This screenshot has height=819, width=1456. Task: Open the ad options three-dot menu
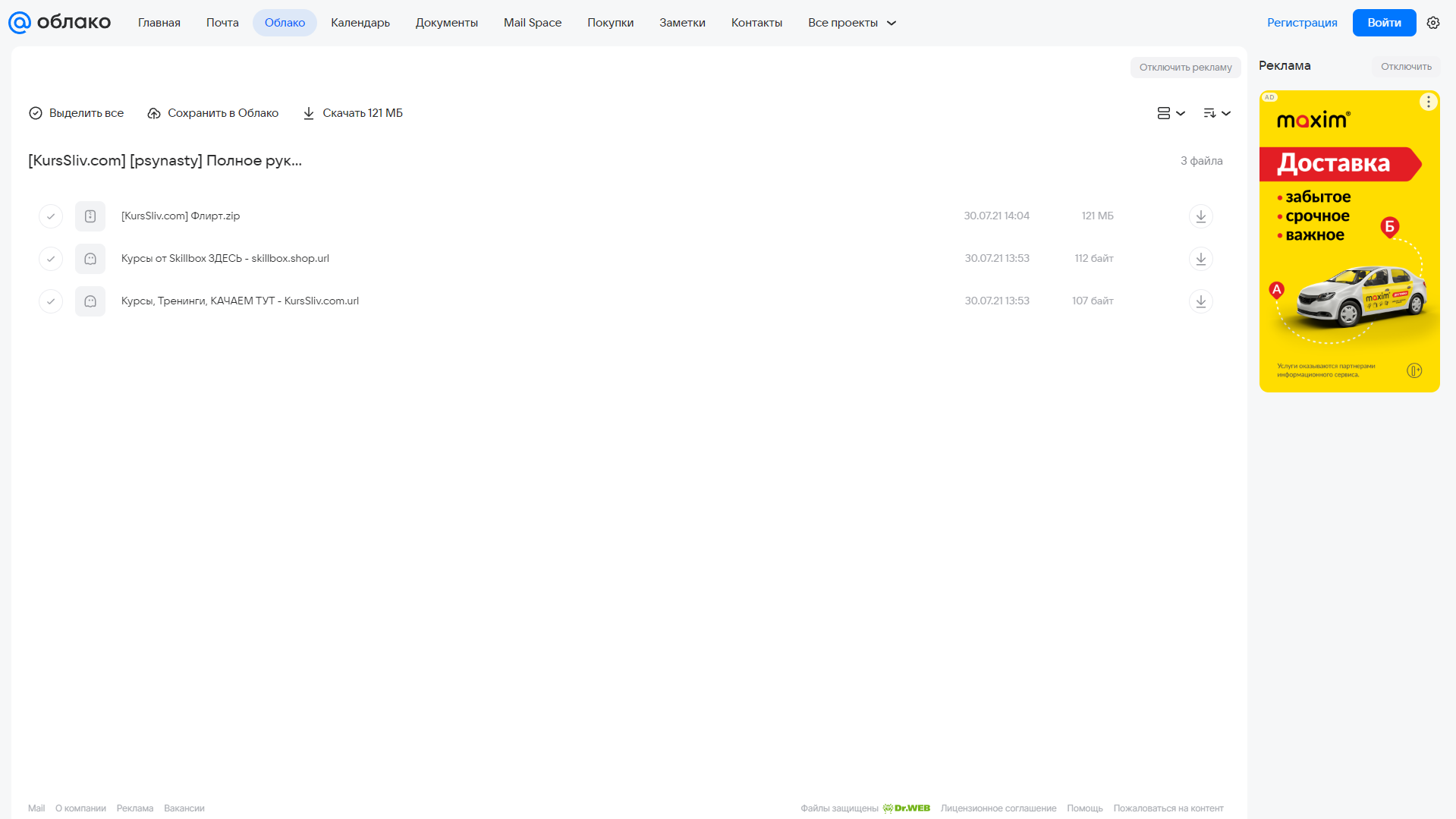1428,102
